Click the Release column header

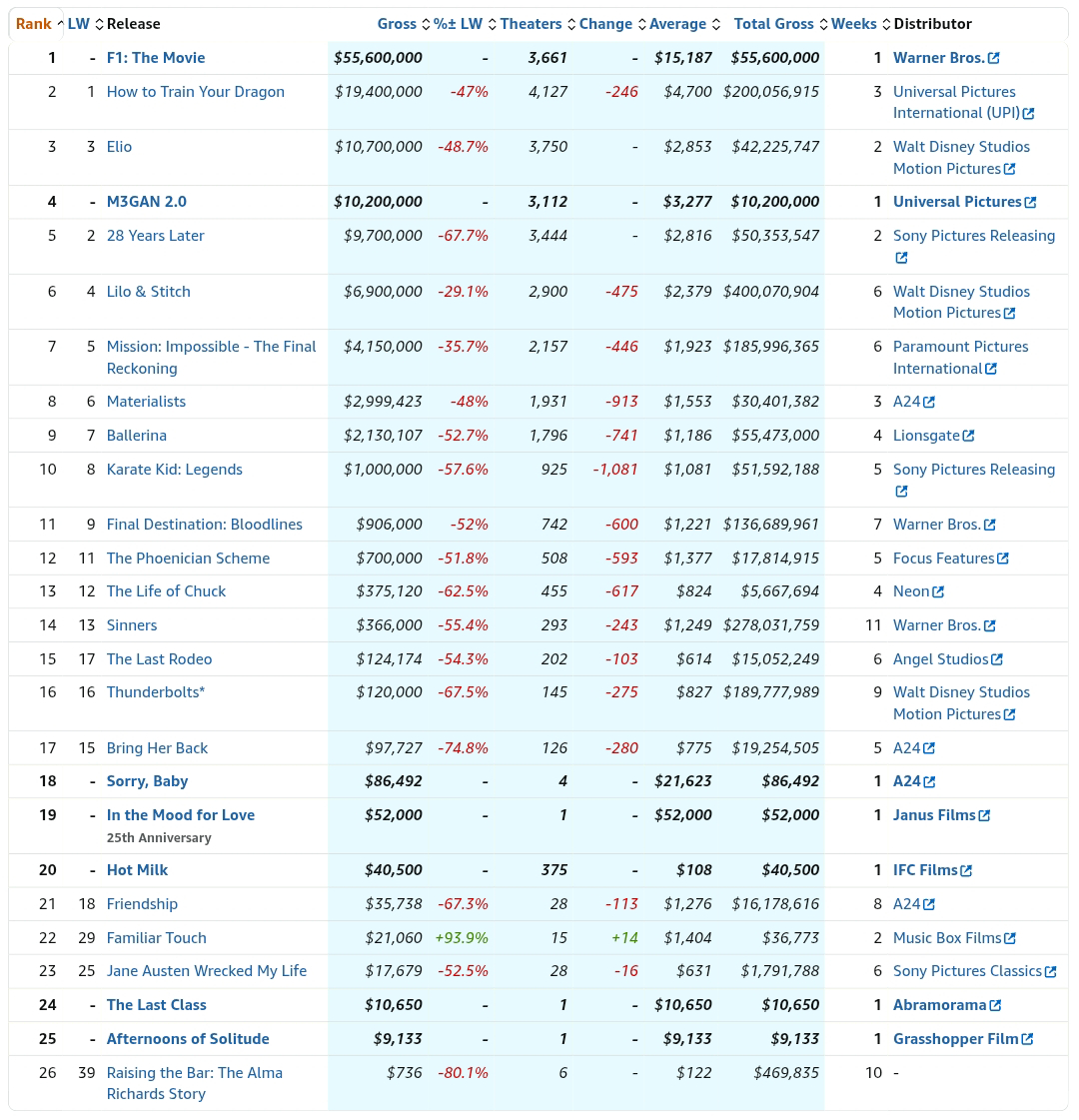pos(134,24)
